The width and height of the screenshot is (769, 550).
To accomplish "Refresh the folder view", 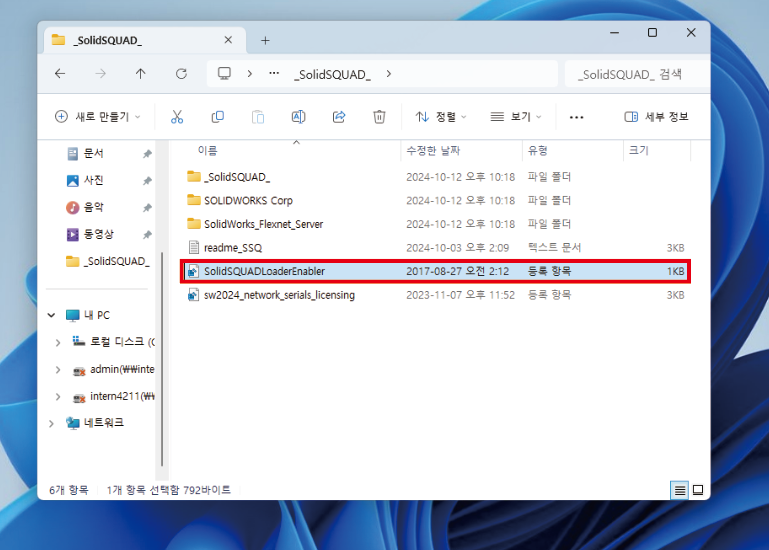I will [181, 74].
